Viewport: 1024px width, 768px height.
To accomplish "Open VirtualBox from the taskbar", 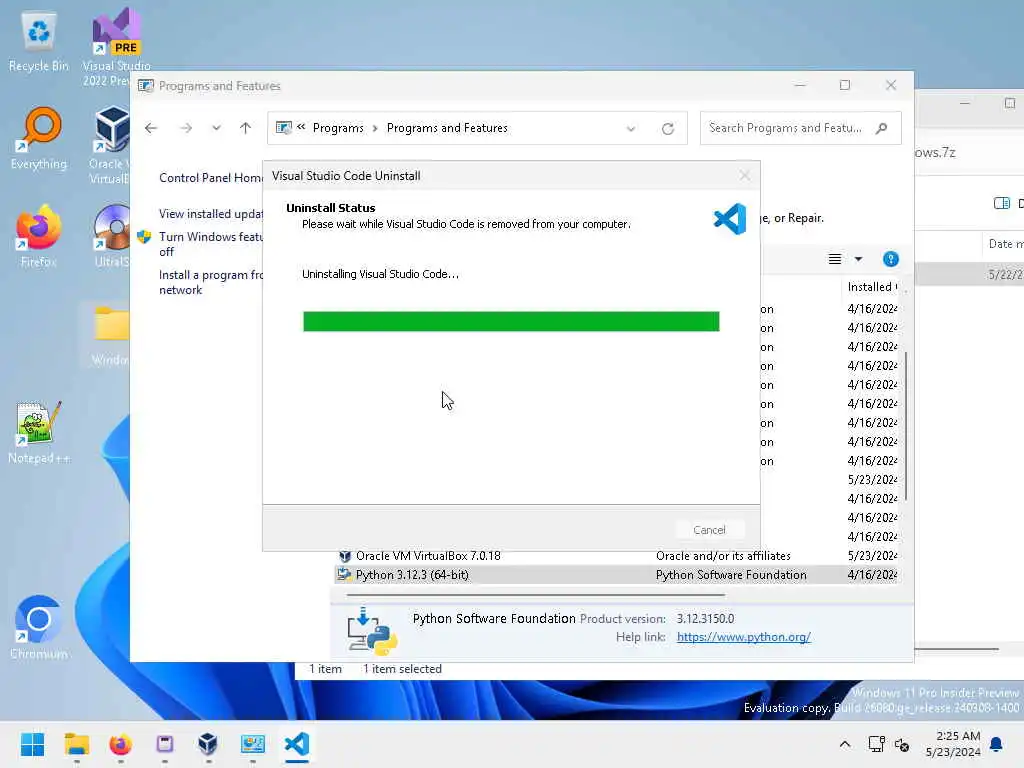I will click(208, 744).
